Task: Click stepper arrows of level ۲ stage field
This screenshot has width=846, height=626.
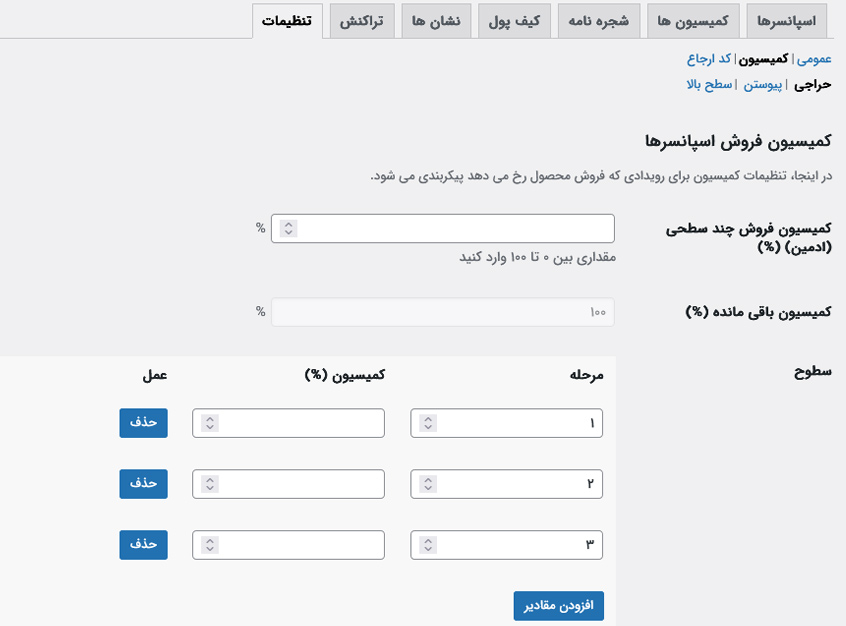Action: point(428,484)
